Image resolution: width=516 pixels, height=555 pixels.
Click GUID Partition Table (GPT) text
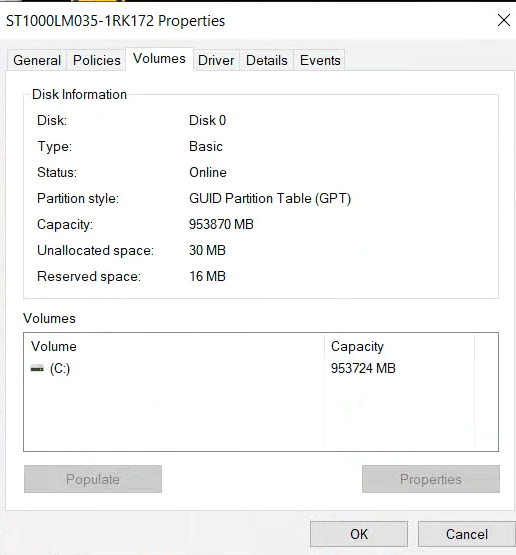270,199
